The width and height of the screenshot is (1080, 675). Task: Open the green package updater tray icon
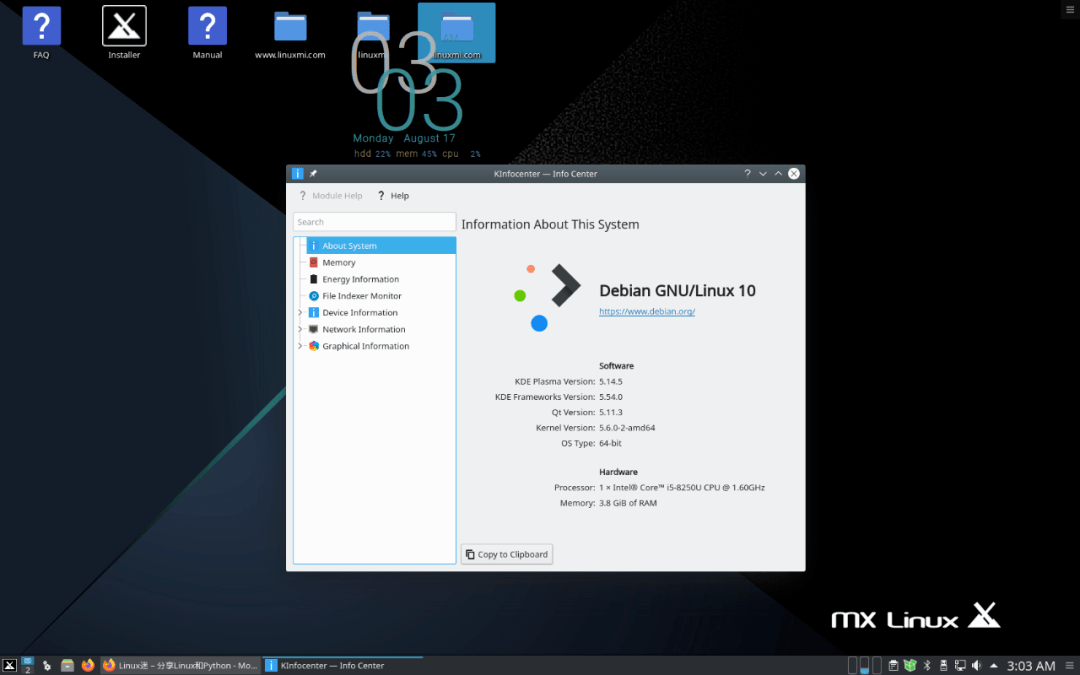(x=910, y=665)
